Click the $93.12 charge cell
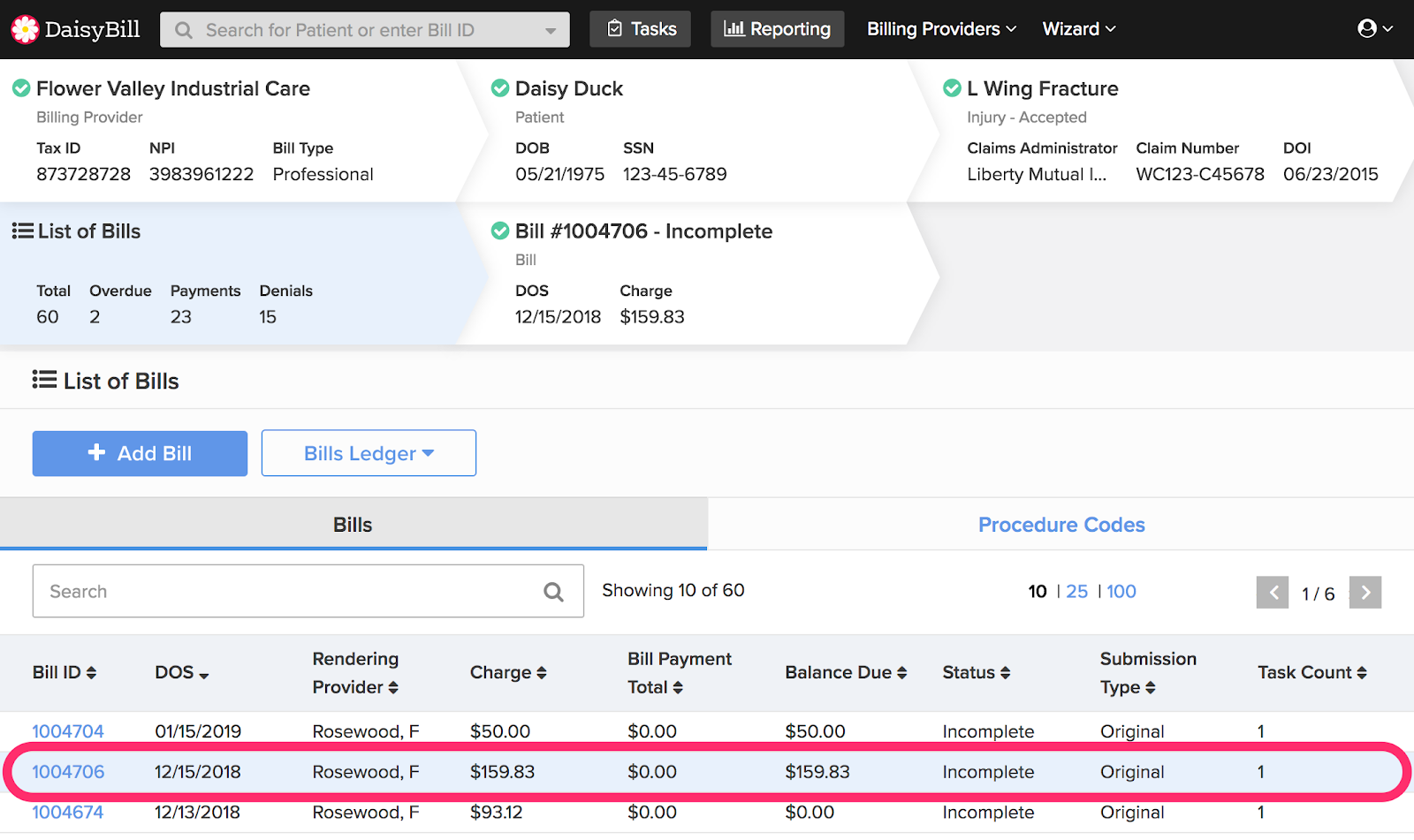 (x=497, y=813)
